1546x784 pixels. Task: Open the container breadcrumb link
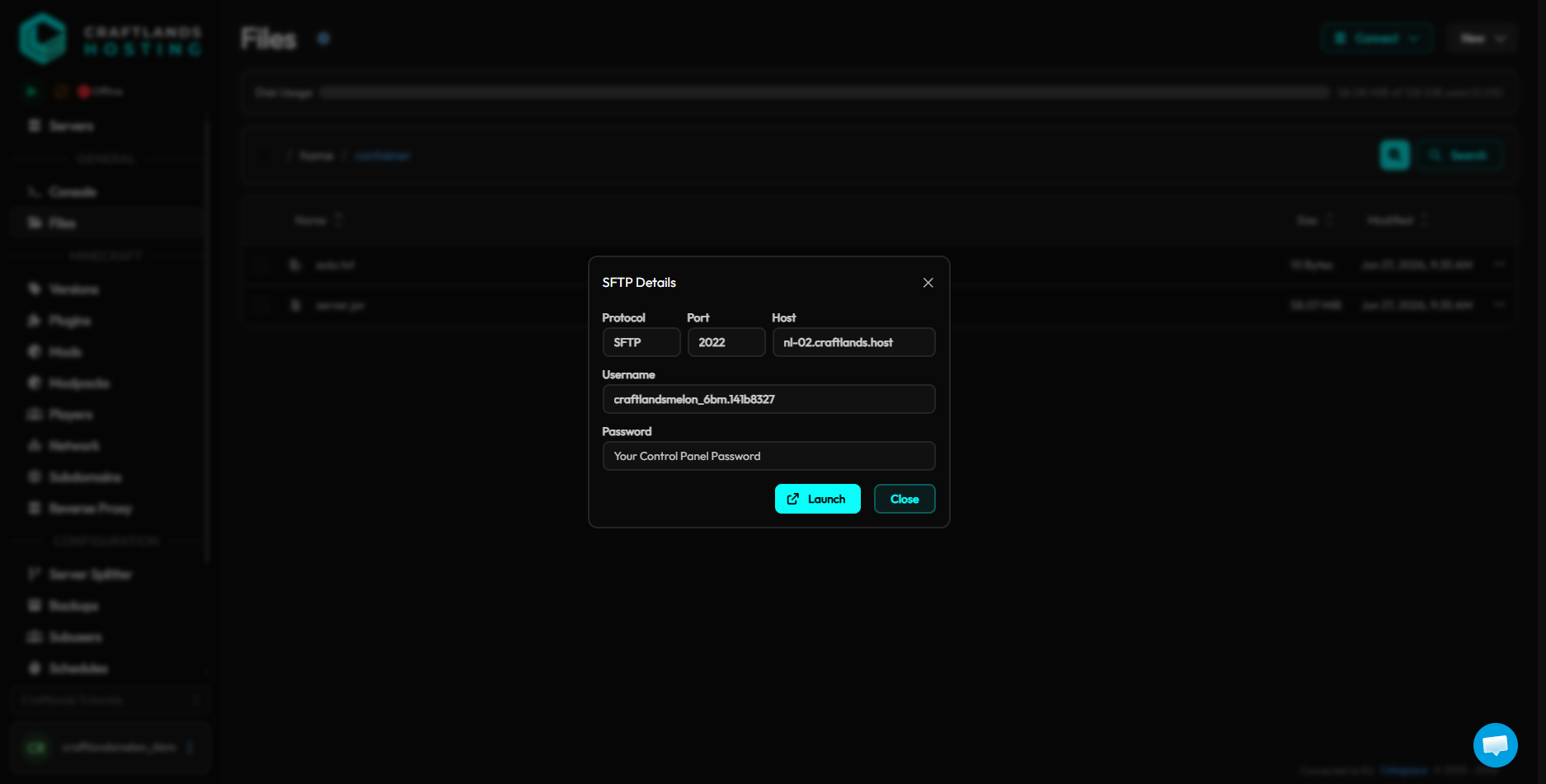tap(383, 156)
